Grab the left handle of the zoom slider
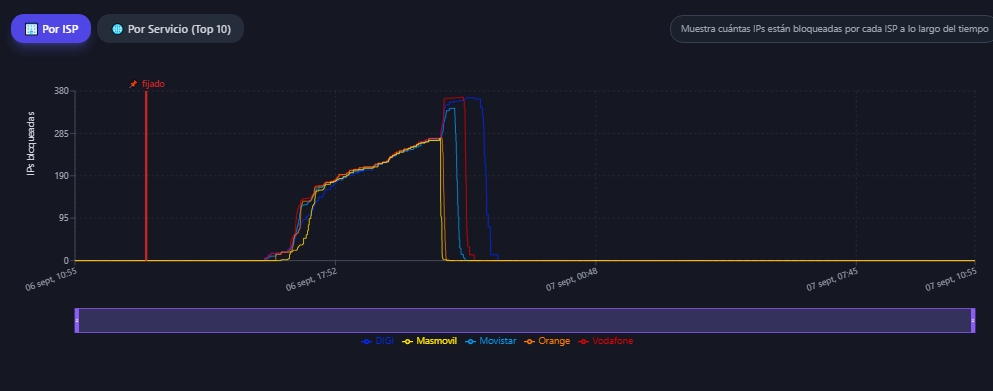This screenshot has height=391, width=993. (77, 321)
